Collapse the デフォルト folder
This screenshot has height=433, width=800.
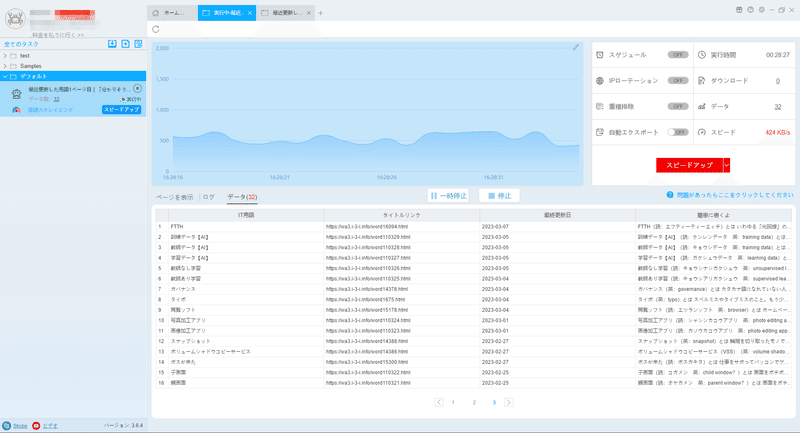click(x=5, y=77)
